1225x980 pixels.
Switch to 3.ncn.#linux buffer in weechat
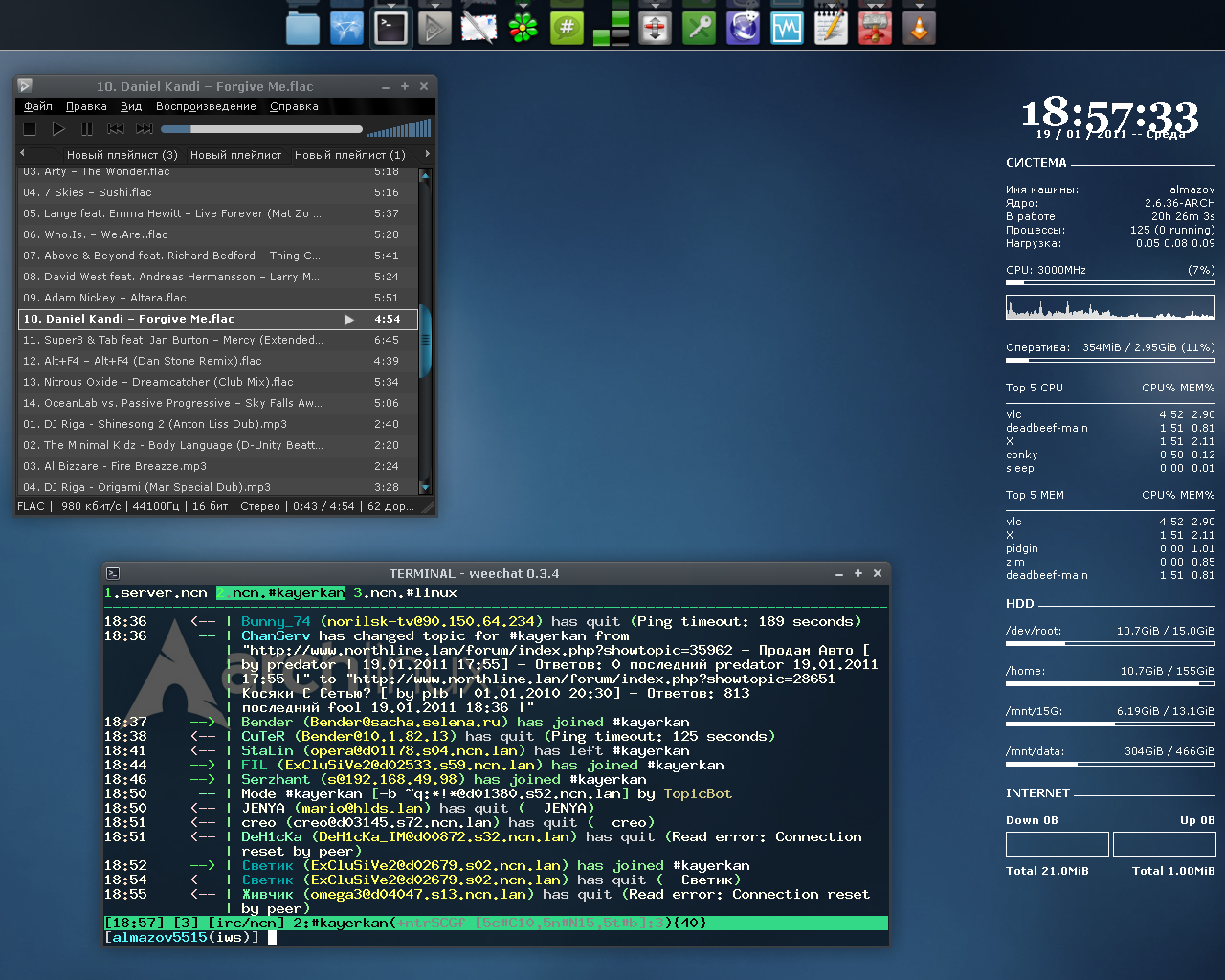[x=406, y=593]
